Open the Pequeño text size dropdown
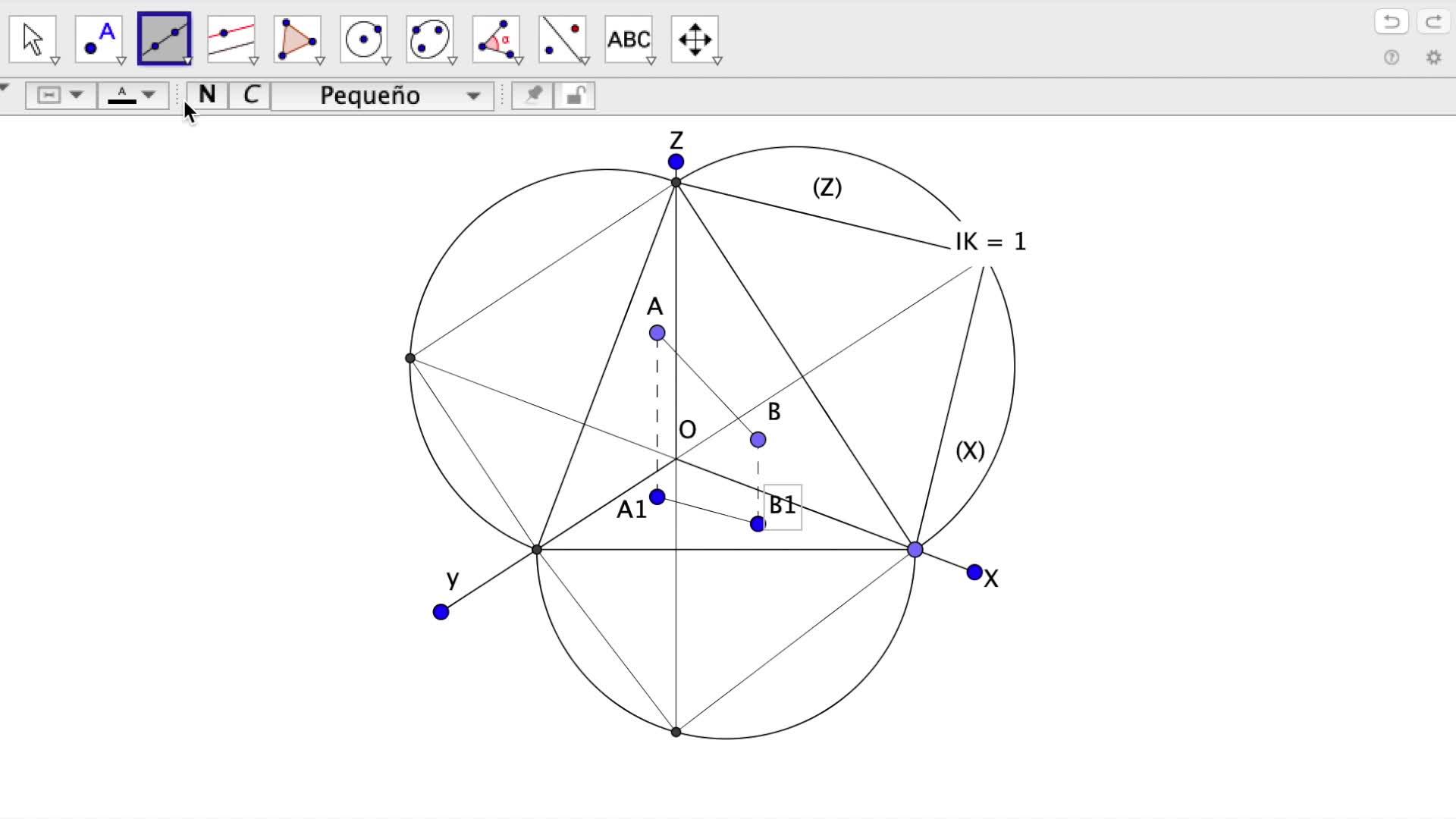 (x=383, y=96)
